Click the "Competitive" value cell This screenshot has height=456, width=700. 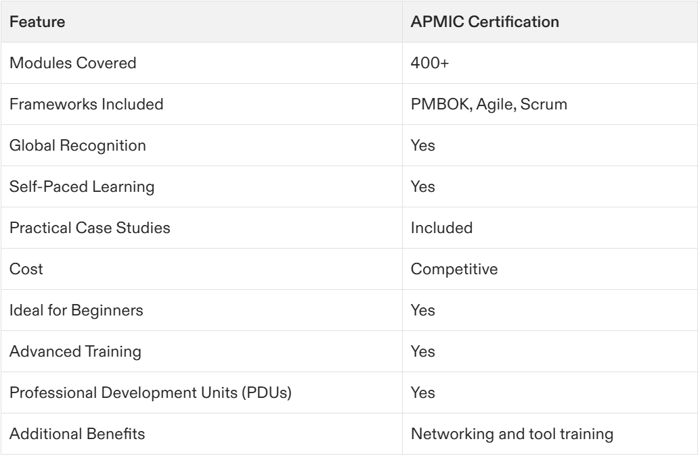(x=453, y=269)
